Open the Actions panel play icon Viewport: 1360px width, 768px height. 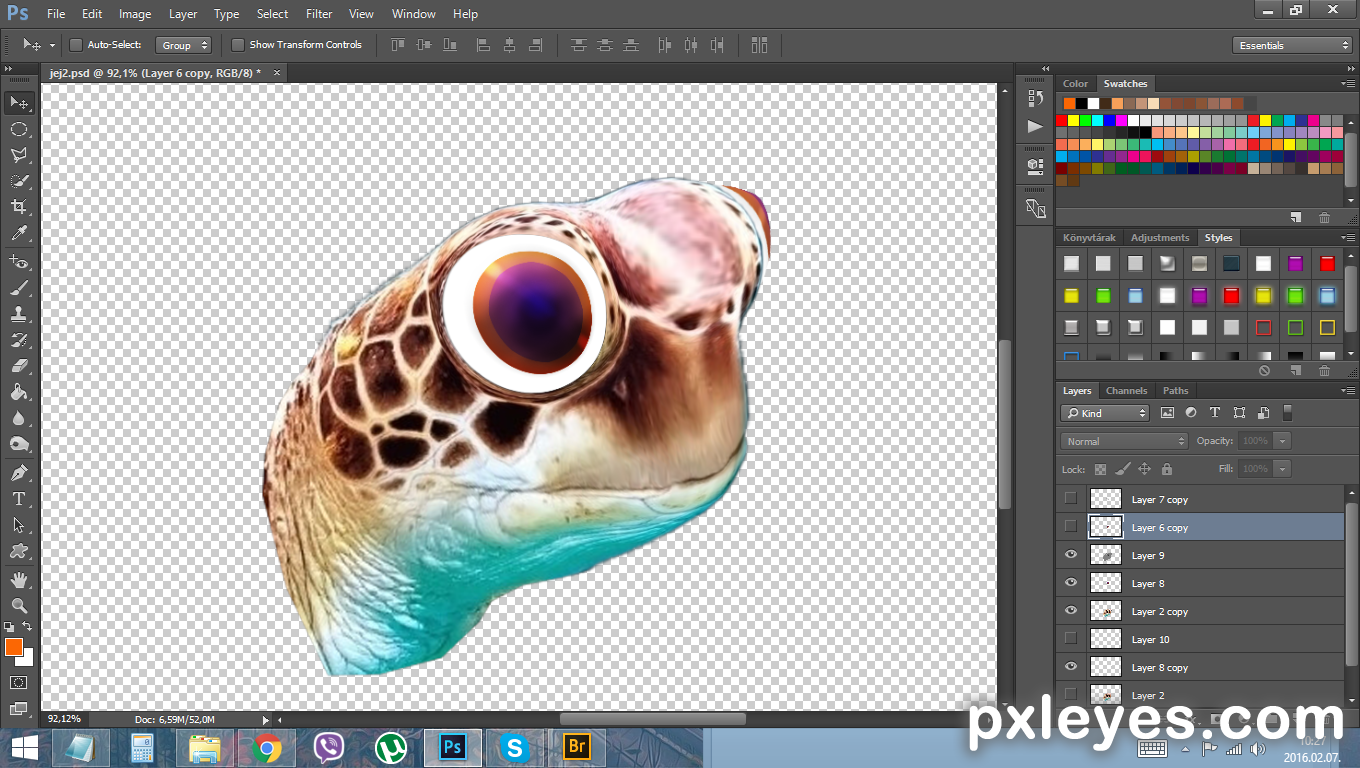pos(1035,126)
